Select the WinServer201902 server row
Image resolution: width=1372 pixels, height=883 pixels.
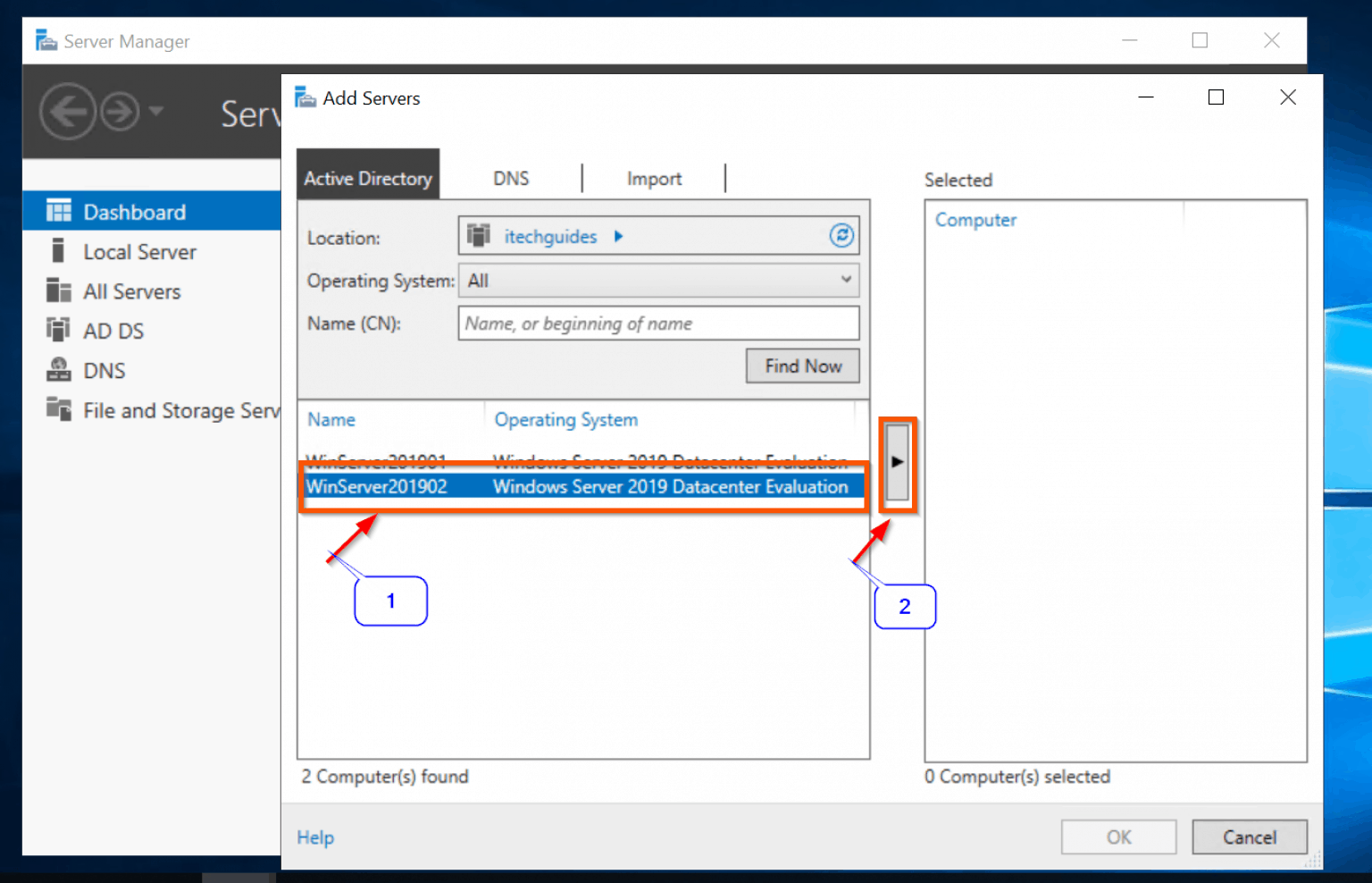pos(581,487)
